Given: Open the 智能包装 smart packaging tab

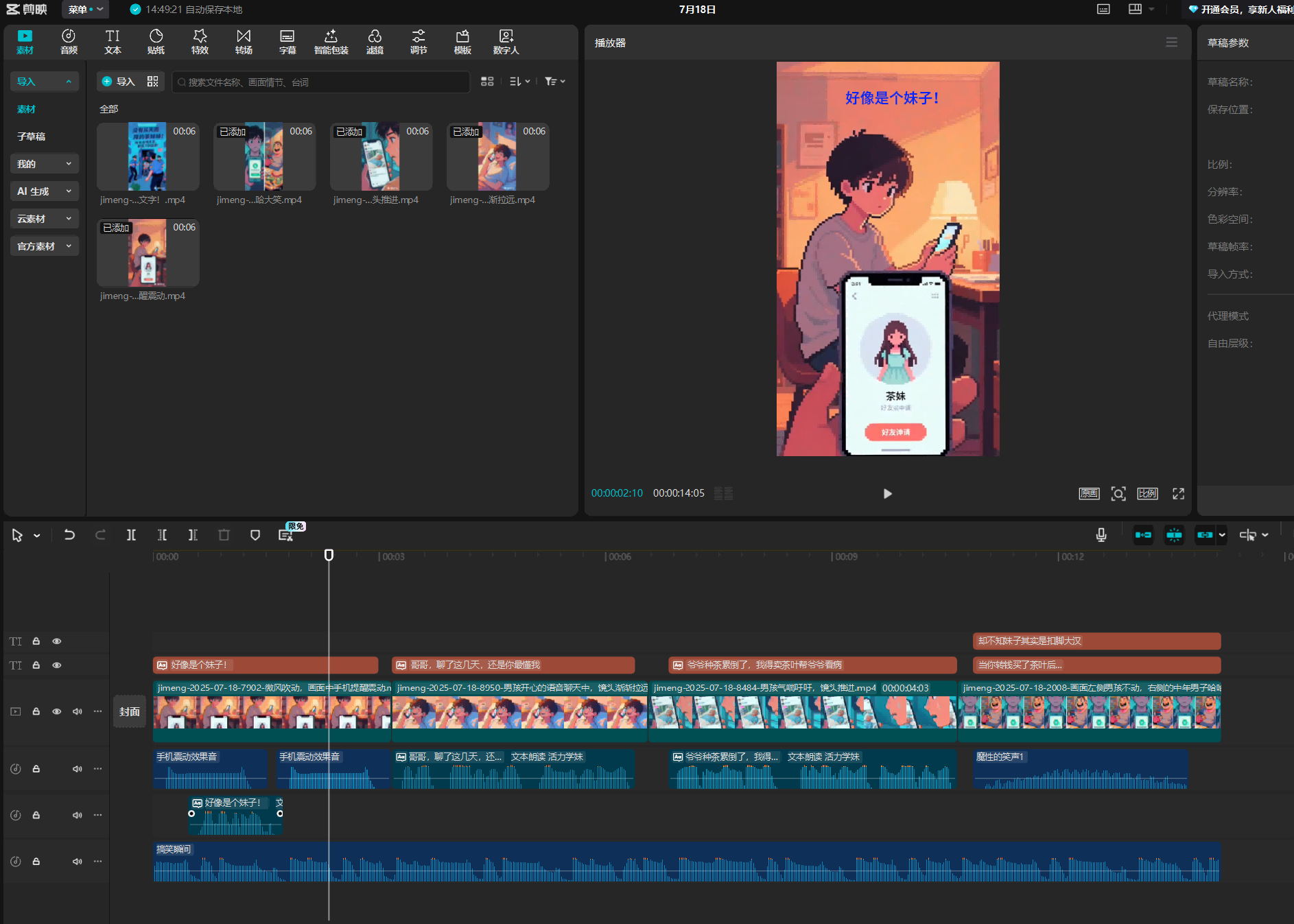Looking at the screenshot, I should 331,42.
